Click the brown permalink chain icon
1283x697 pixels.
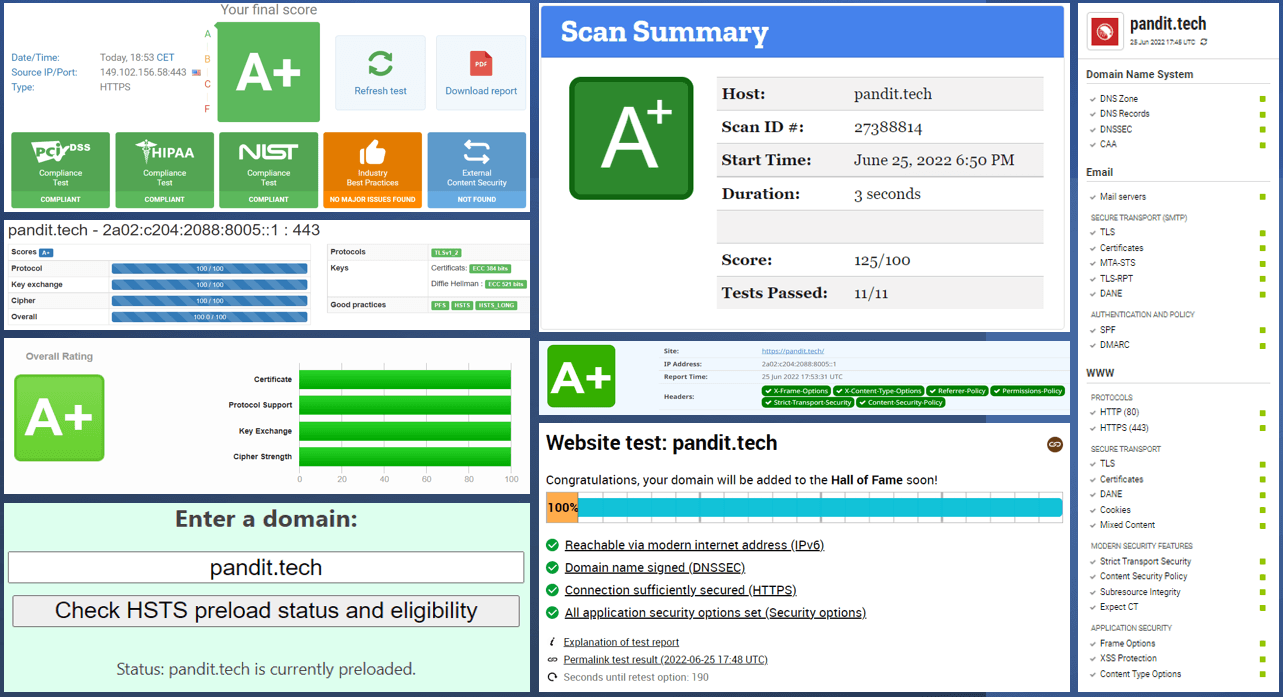1054,444
